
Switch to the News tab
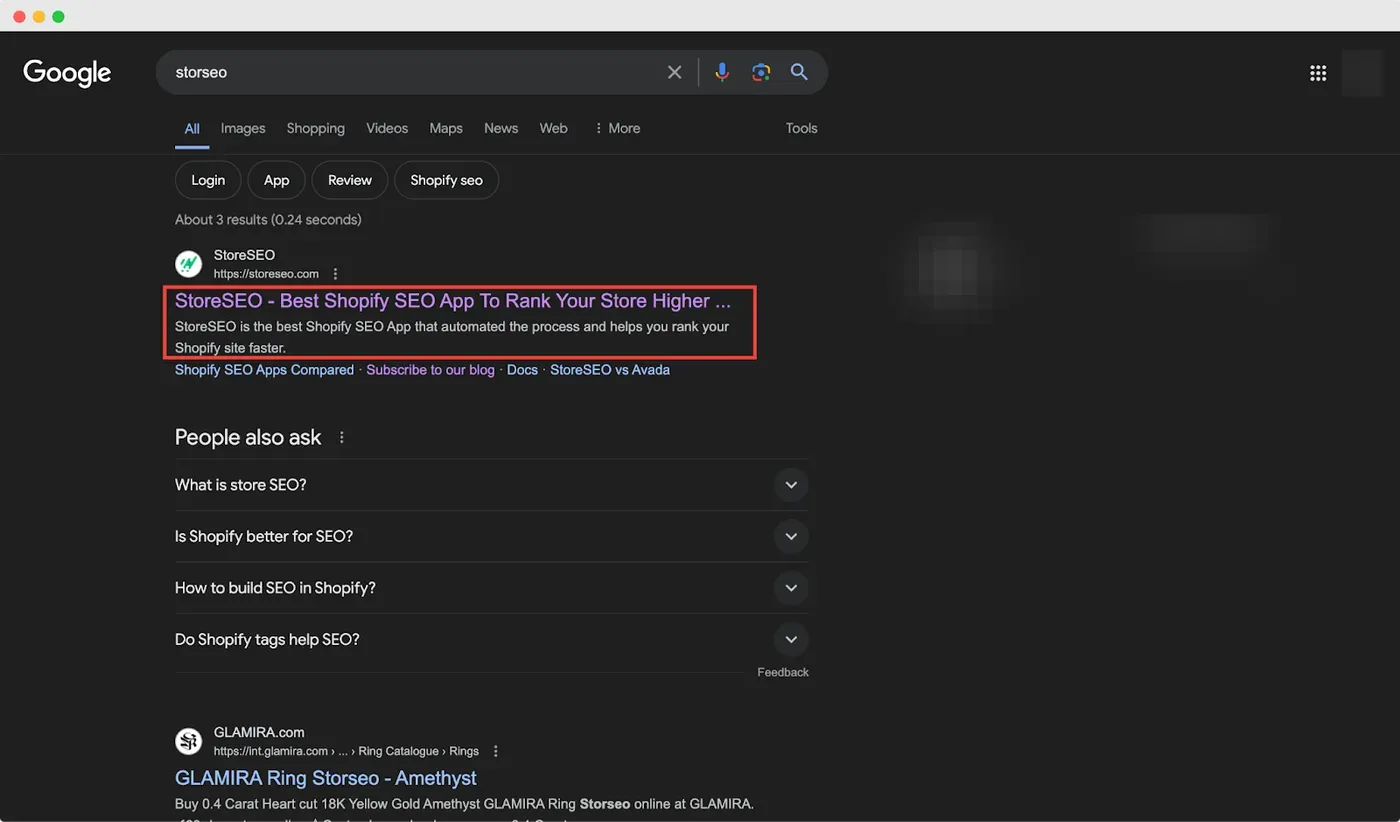coord(501,128)
